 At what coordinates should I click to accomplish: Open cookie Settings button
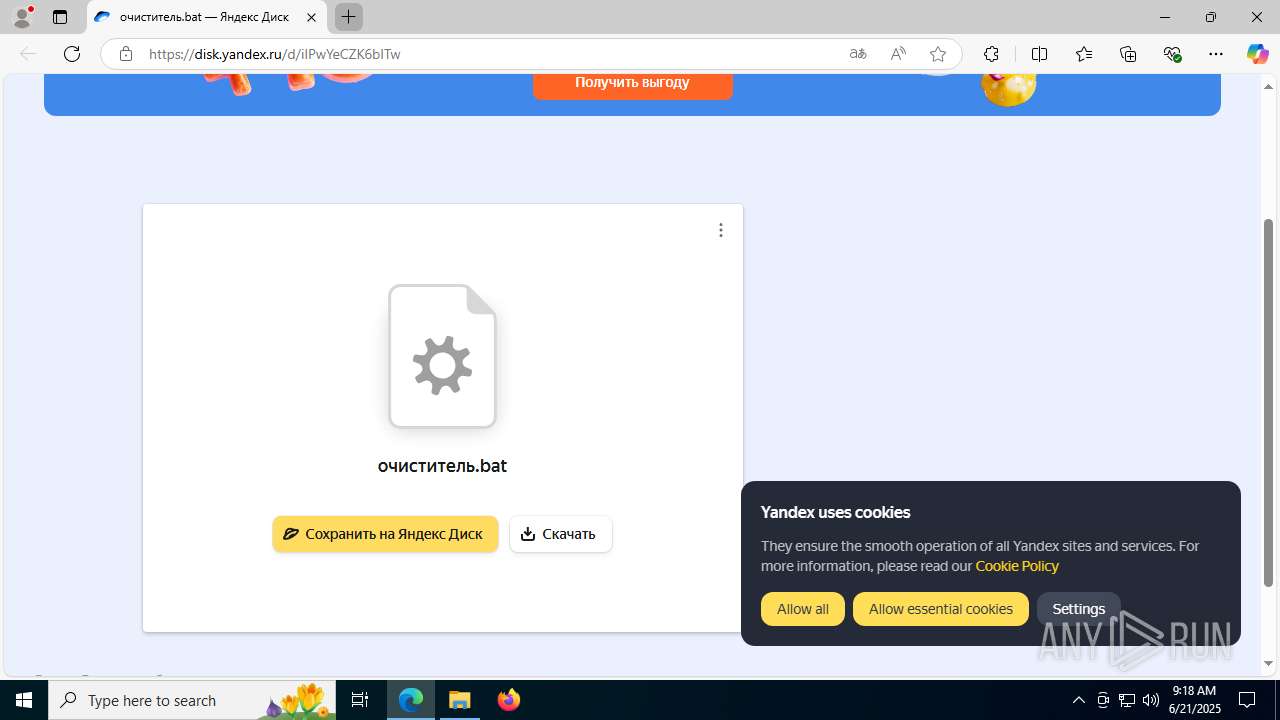pos(1079,609)
